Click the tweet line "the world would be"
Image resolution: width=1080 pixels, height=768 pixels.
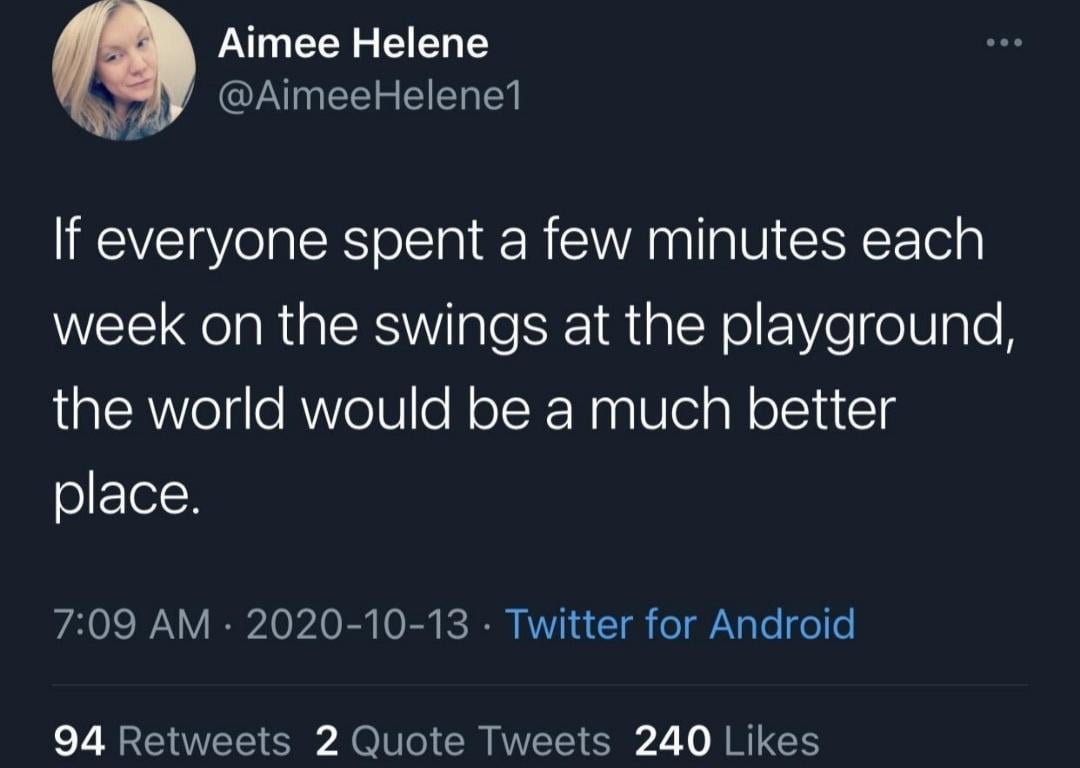click(x=472, y=411)
